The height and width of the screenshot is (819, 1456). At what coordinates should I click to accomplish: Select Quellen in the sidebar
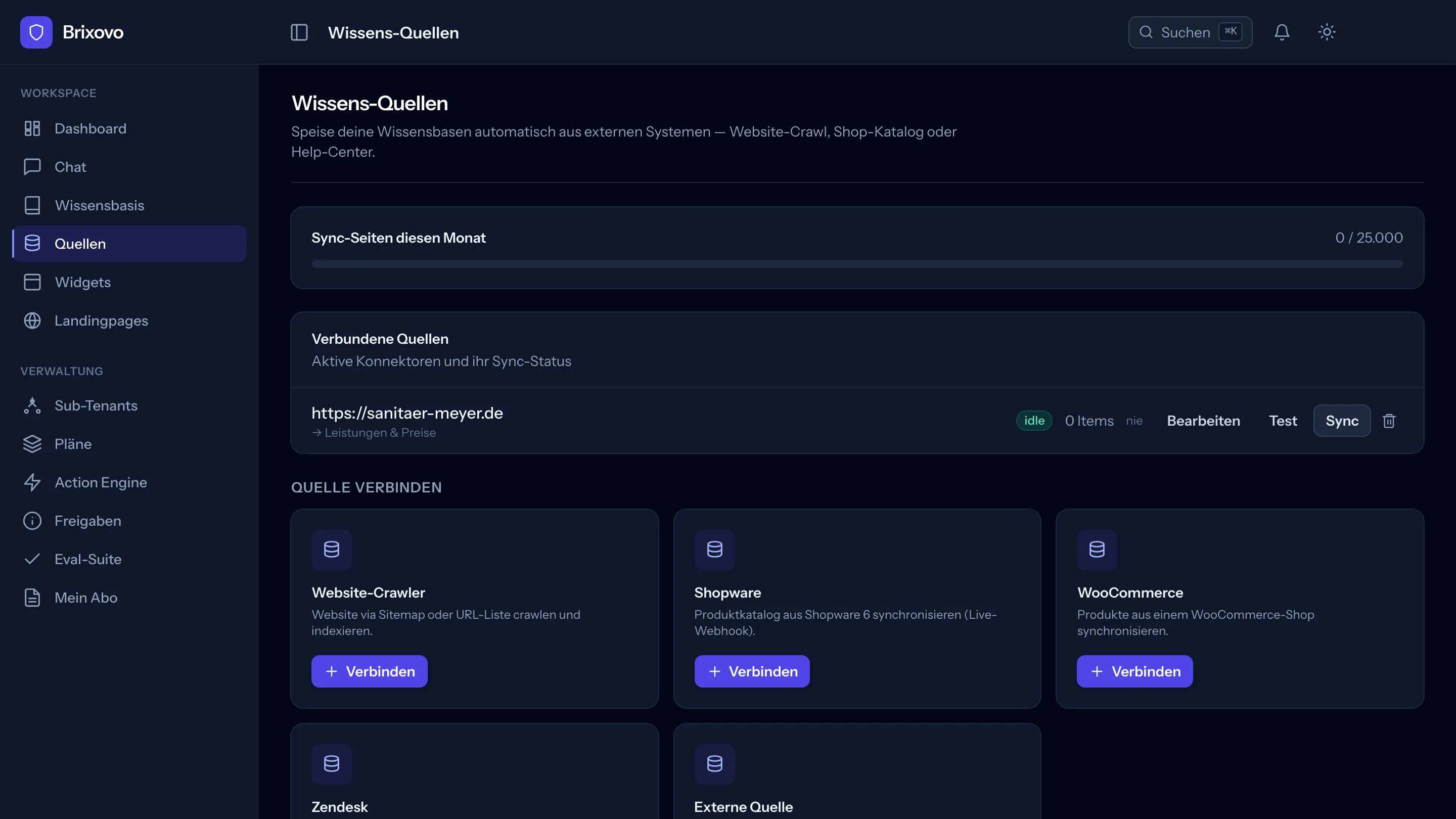tap(129, 244)
